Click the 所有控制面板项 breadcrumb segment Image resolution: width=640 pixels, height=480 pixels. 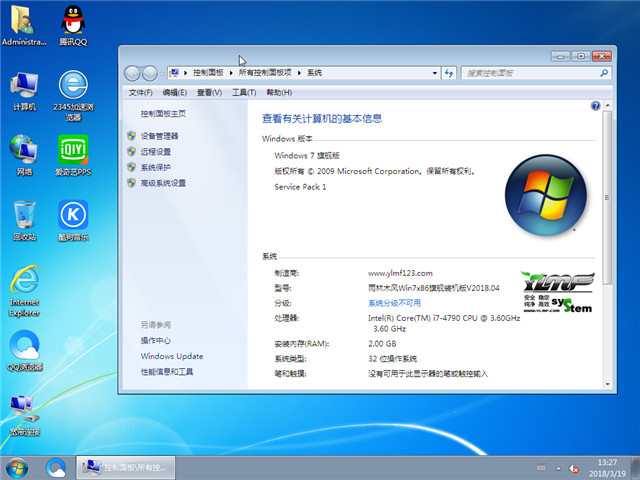tap(265, 73)
